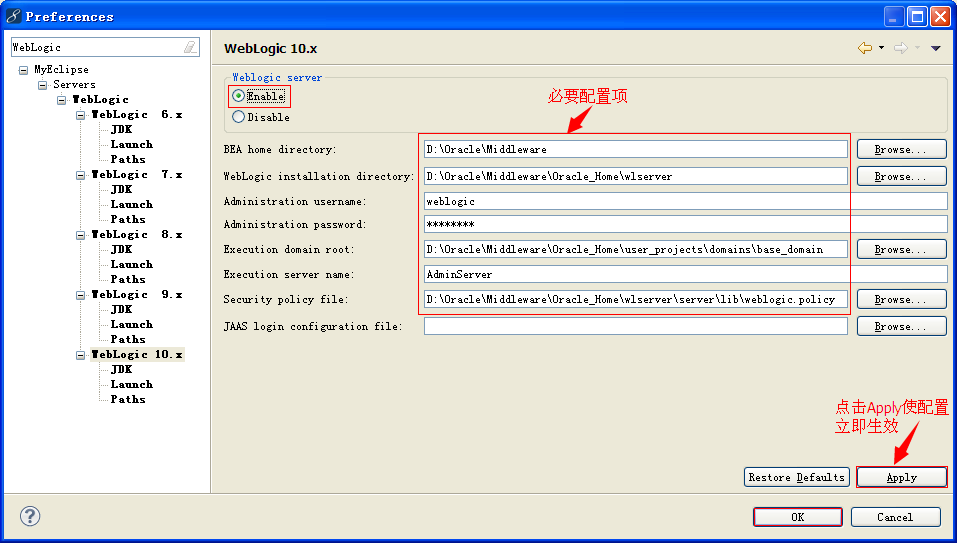Browse for JAAS login configuration file
957x543 pixels.
[x=901, y=326]
